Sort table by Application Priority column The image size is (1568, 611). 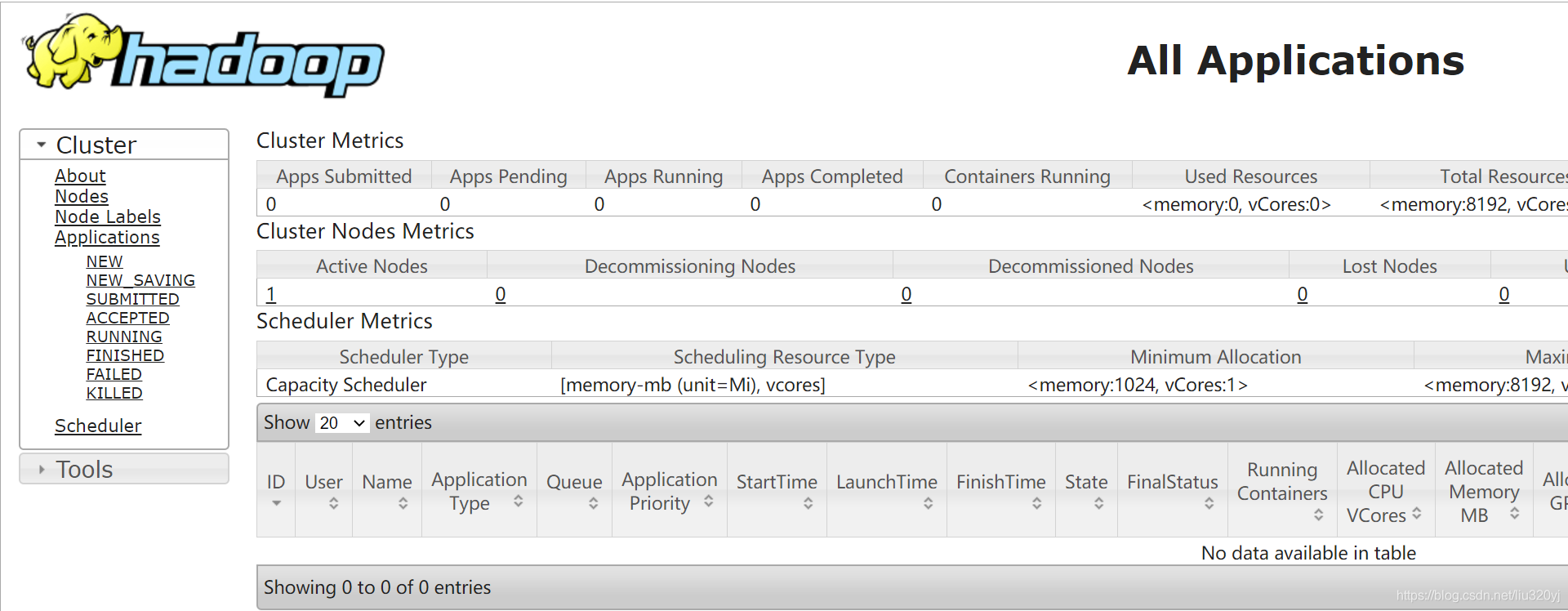click(x=670, y=489)
